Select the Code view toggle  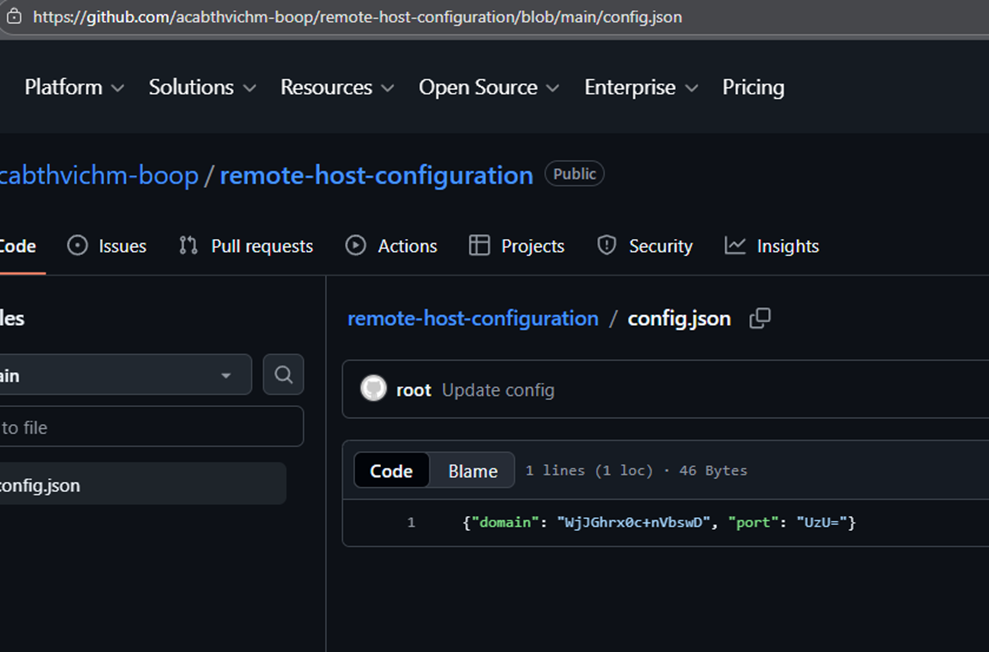click(x=391, y=471)
